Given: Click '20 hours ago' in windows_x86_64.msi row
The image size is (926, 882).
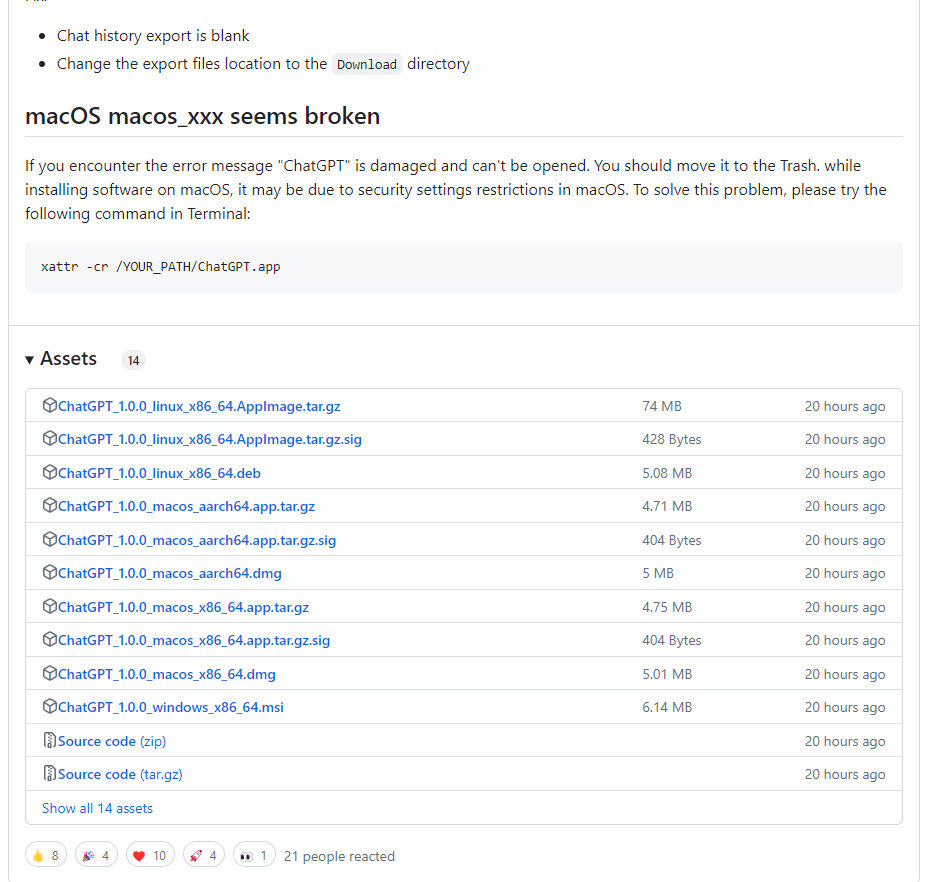Looking at the screenshot, I should click(x=845, y=708).
